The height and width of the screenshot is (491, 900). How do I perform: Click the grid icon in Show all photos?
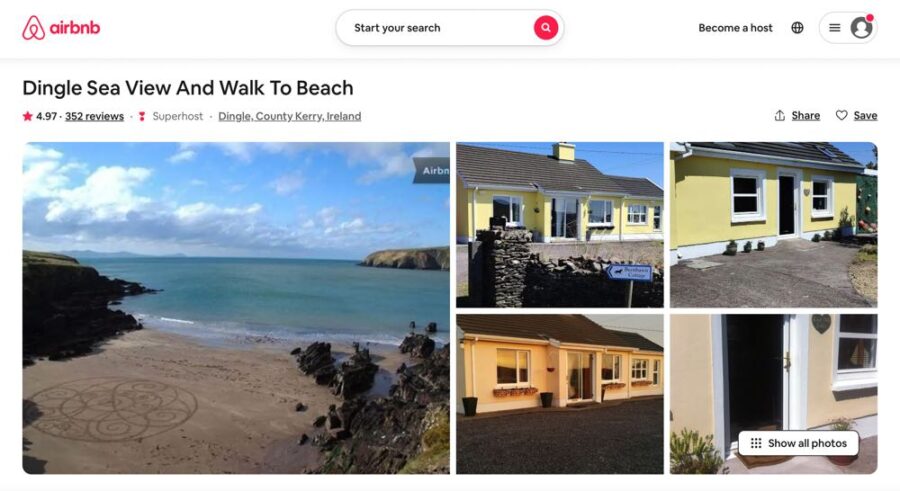click(x=756, y=443)
